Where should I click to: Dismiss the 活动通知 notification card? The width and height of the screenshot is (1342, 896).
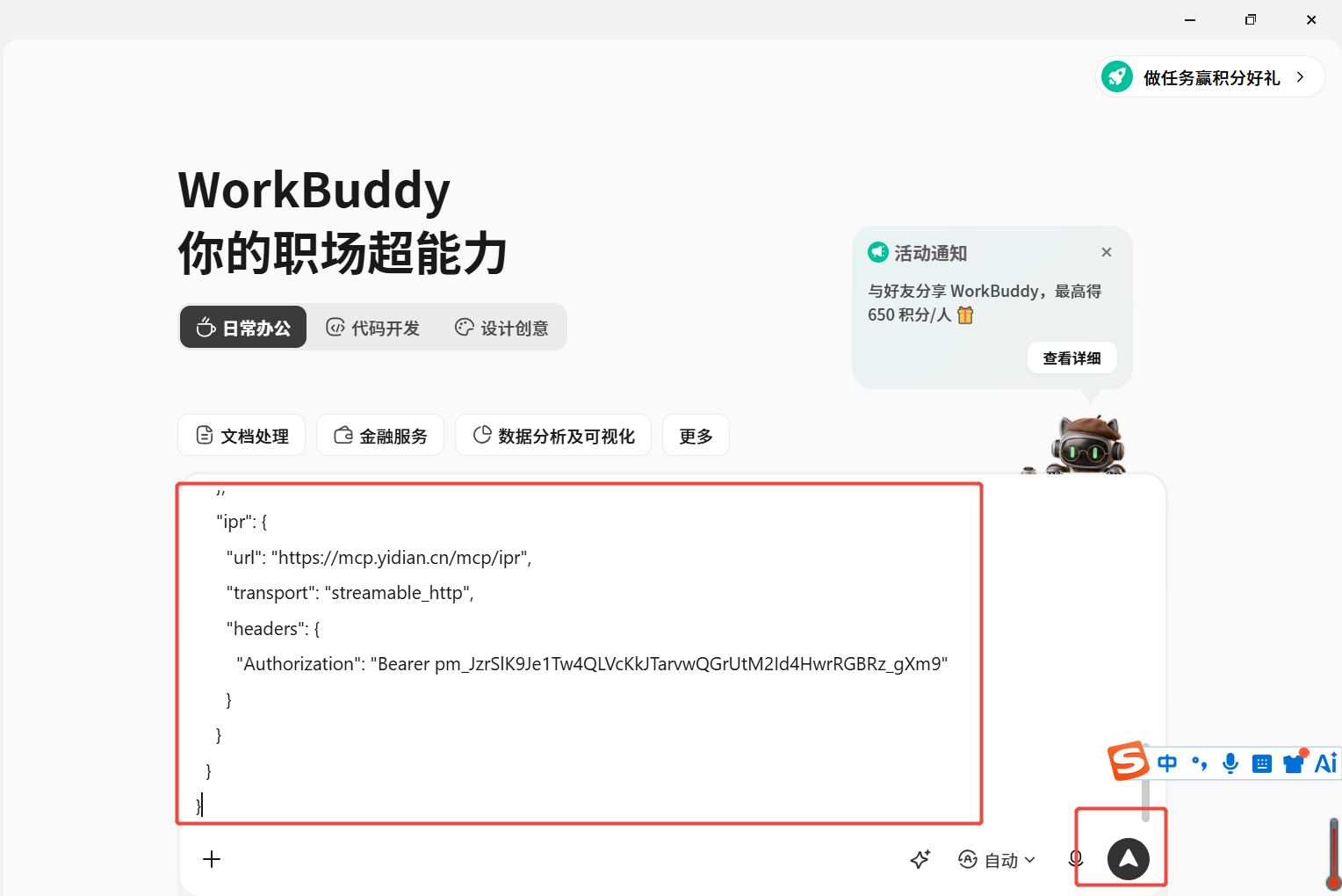pyautogui.click(x=1107, y=252)
